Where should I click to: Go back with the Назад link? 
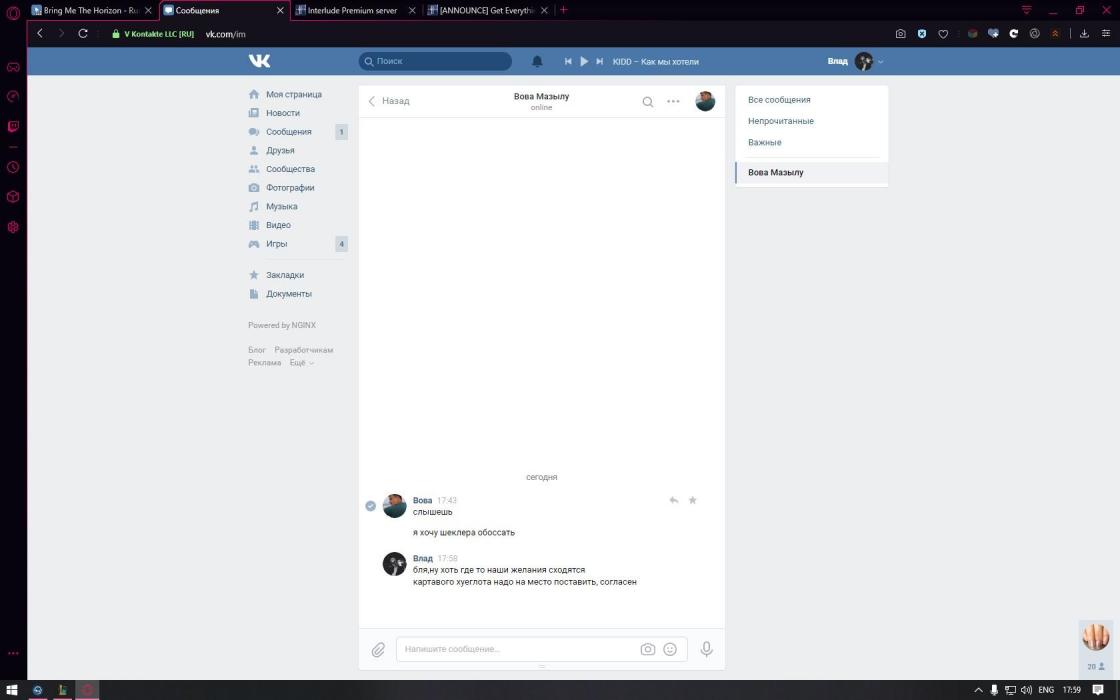(389, 101)
